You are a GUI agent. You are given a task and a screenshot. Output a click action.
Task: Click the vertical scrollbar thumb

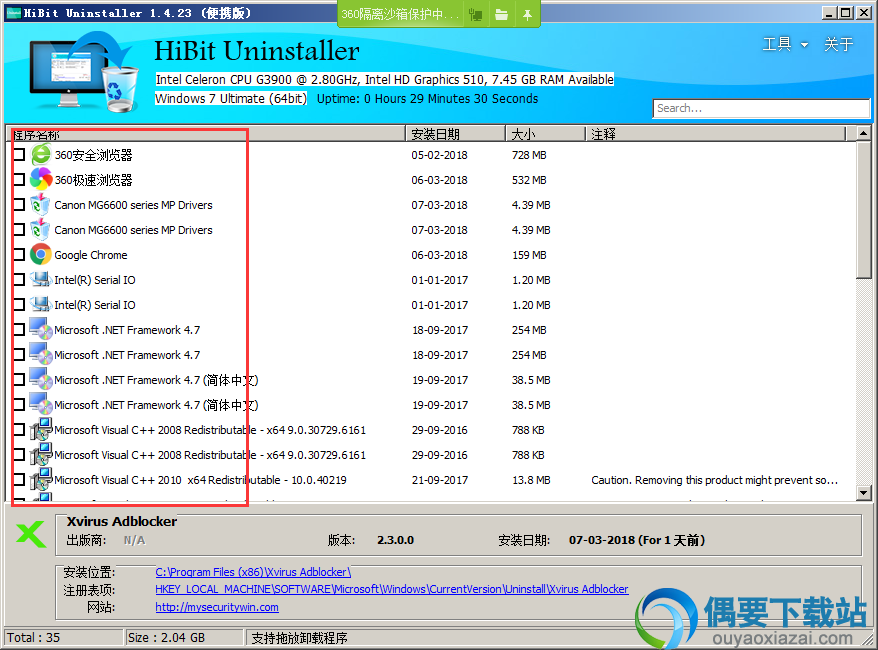coord(863,209)
